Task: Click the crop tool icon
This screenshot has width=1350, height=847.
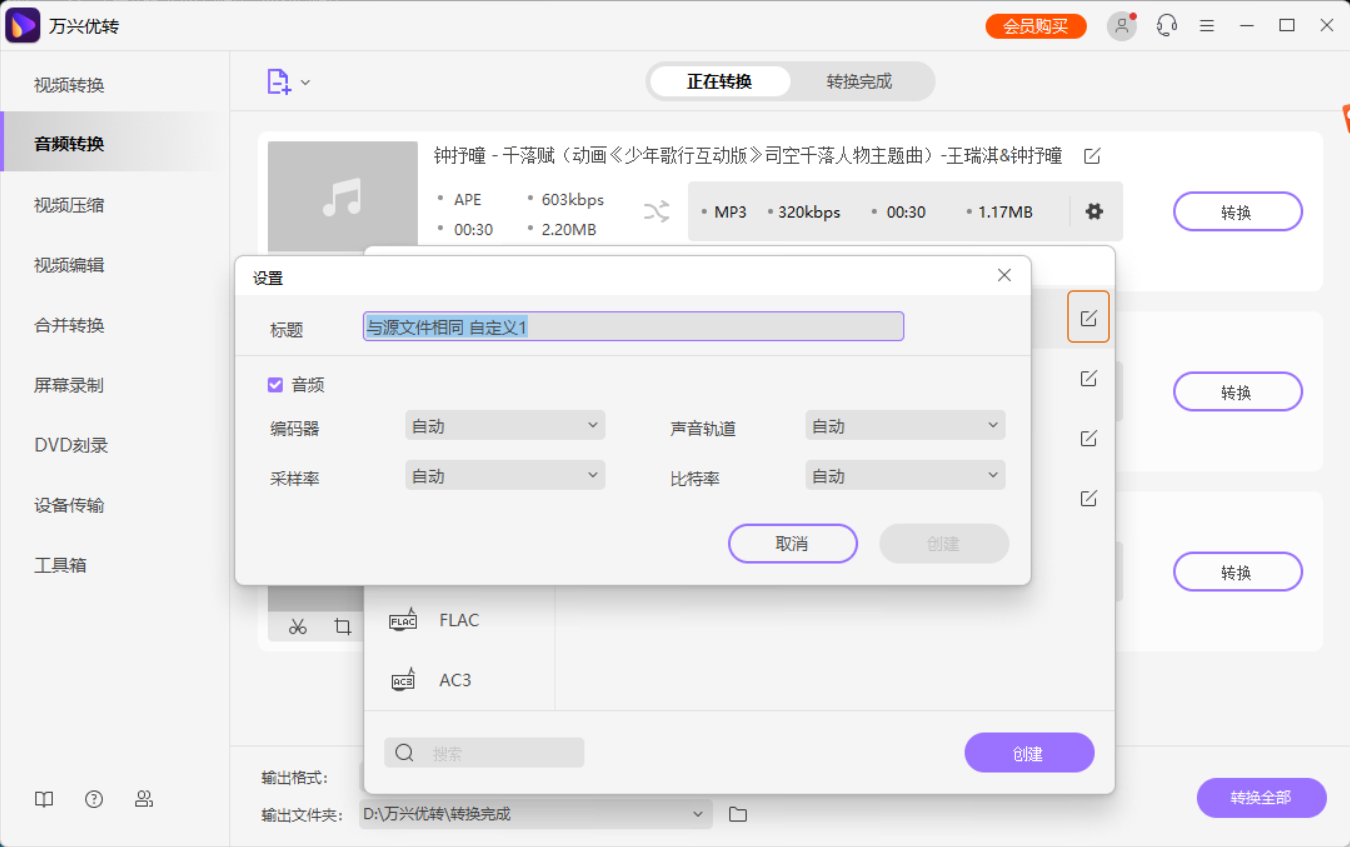Action: pyautogui.click(x=343, y=626)
